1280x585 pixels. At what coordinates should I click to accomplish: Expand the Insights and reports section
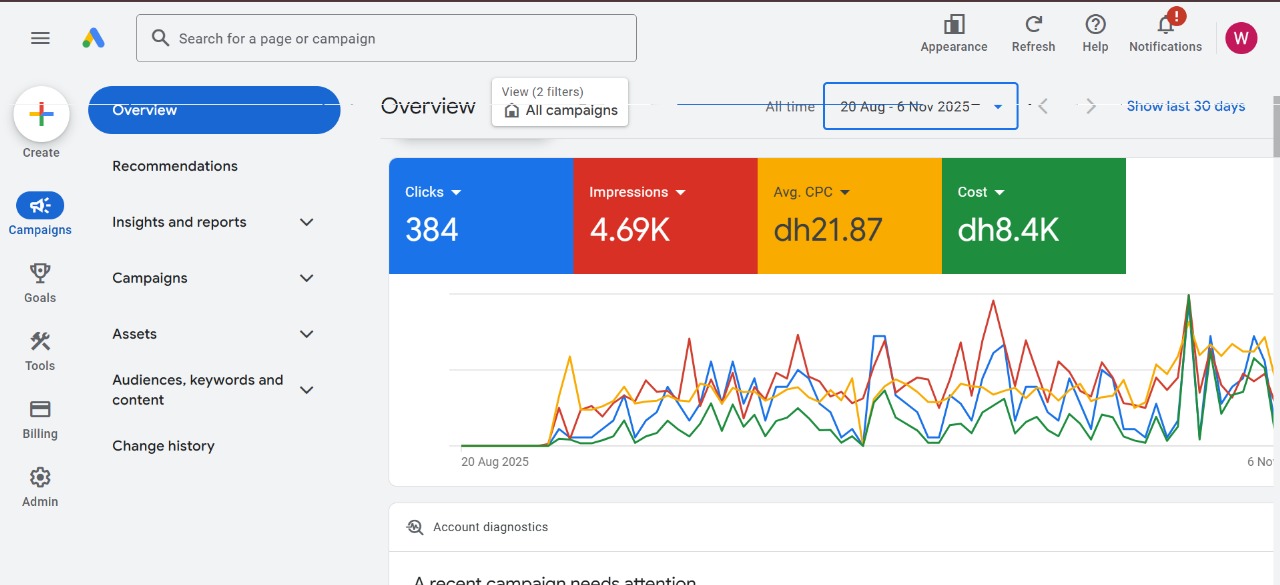click(213, 222)
